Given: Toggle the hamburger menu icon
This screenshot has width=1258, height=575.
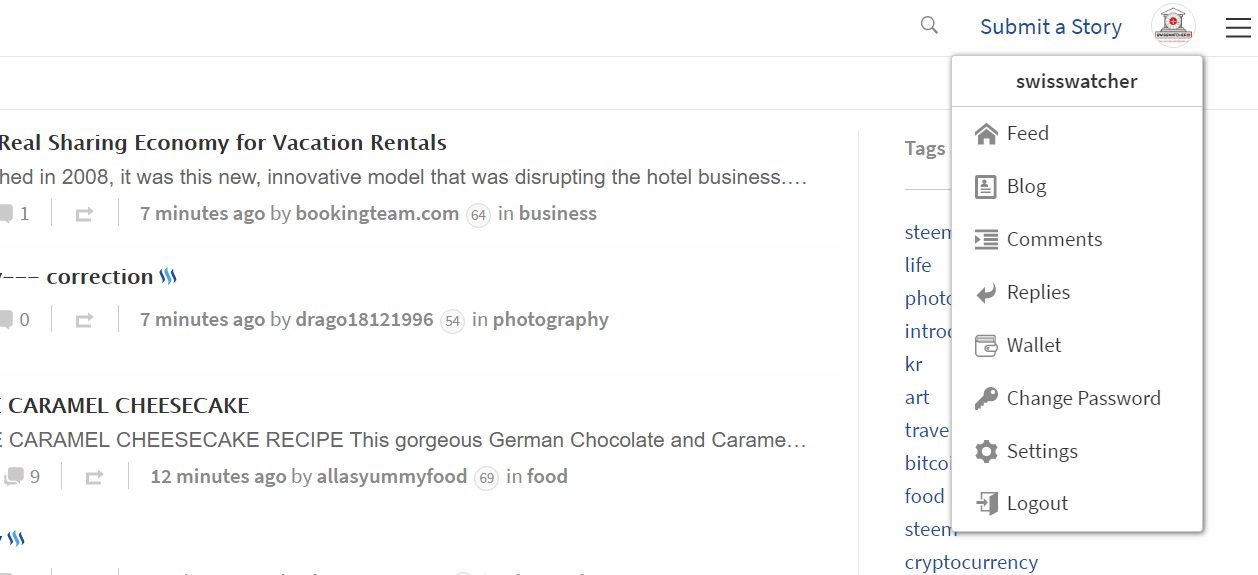Looking at the screenshot, I should (x=1237, y=28).
